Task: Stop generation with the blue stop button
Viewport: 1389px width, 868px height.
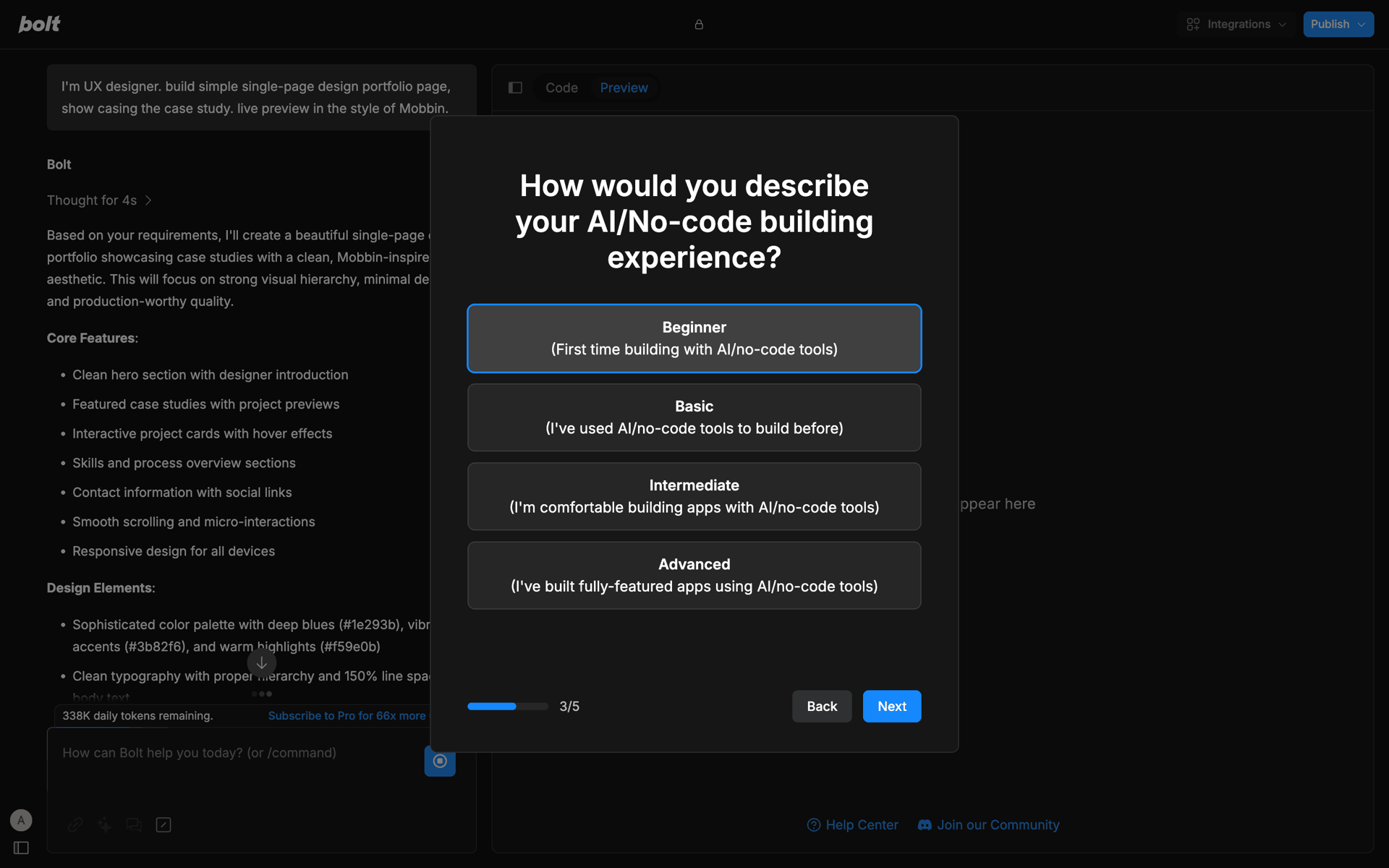Action: (440, 761)
